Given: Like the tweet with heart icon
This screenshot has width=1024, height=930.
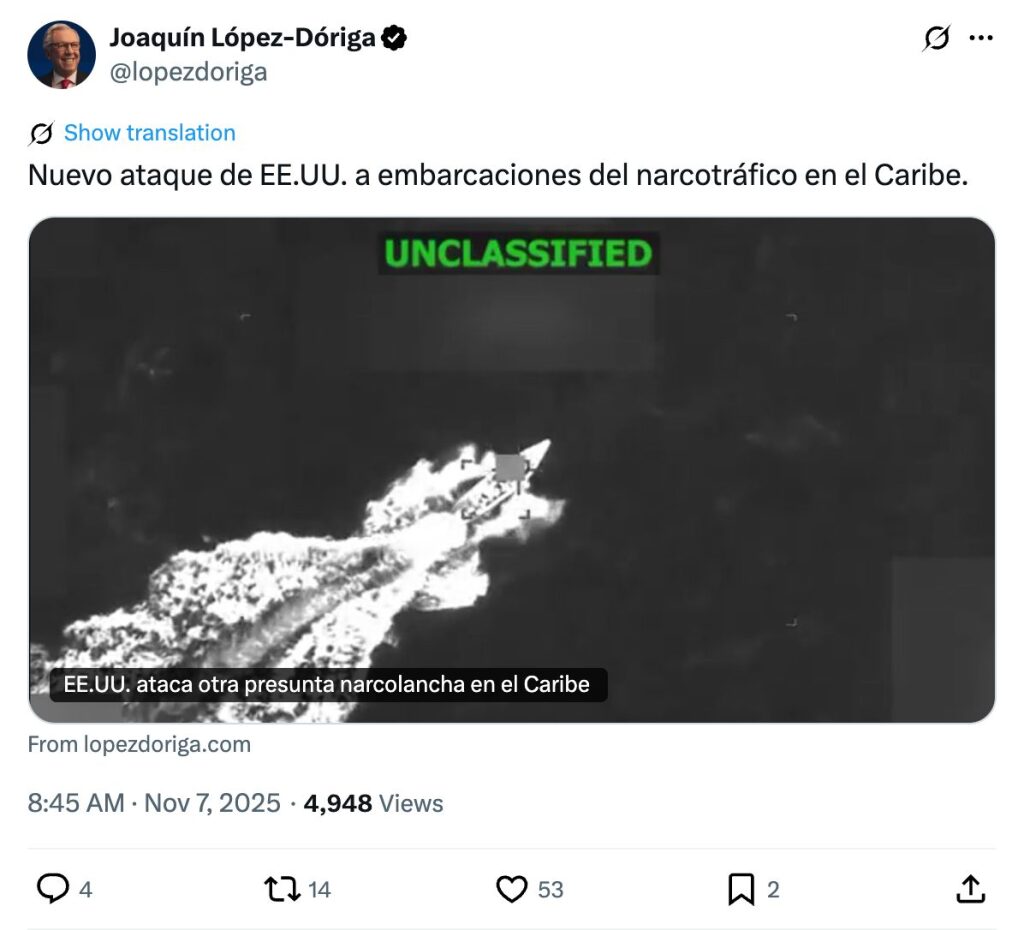Looking at the screenshot, I should coord(511,889).
